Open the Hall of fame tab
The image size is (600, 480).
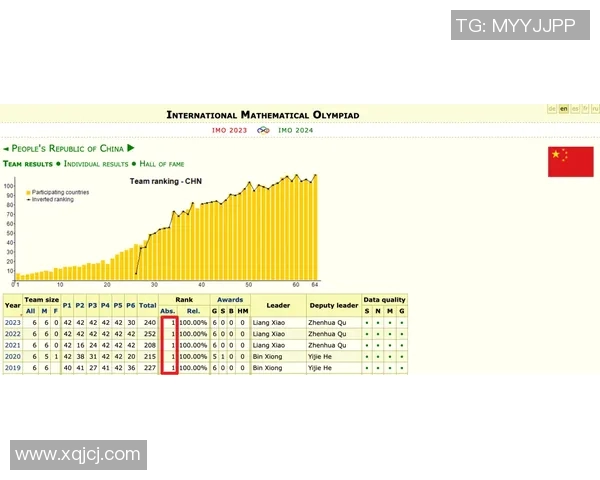162,163
